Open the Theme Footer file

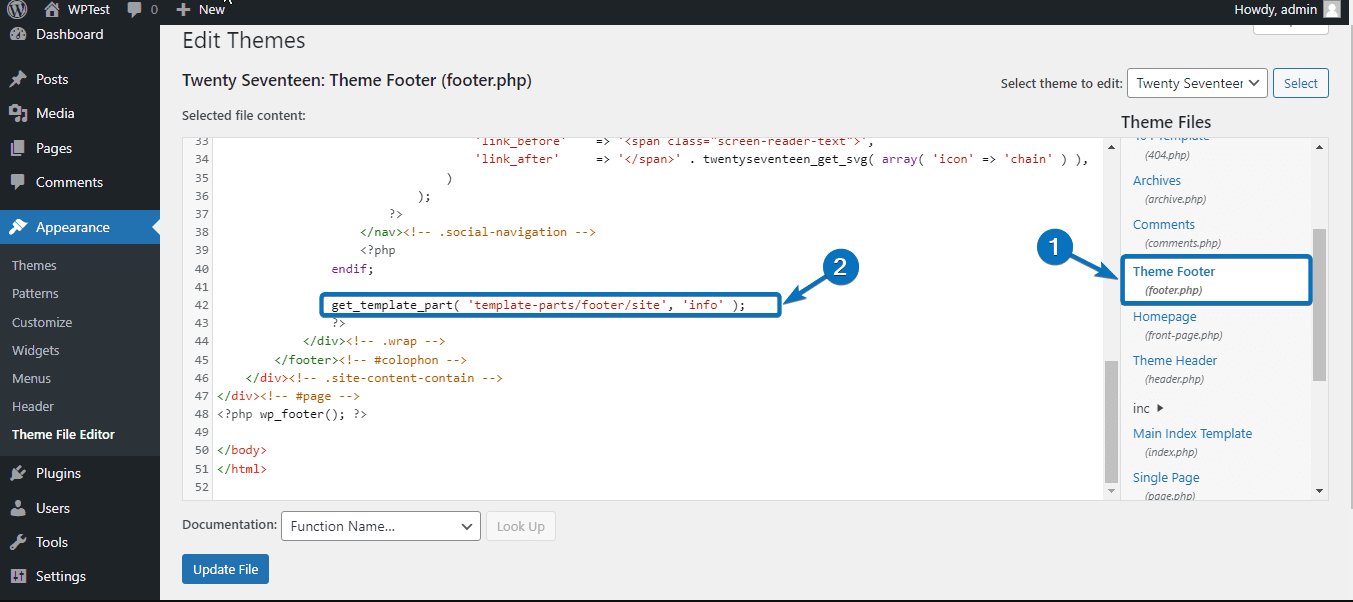pyautogui.click(x=1174, y=271)
